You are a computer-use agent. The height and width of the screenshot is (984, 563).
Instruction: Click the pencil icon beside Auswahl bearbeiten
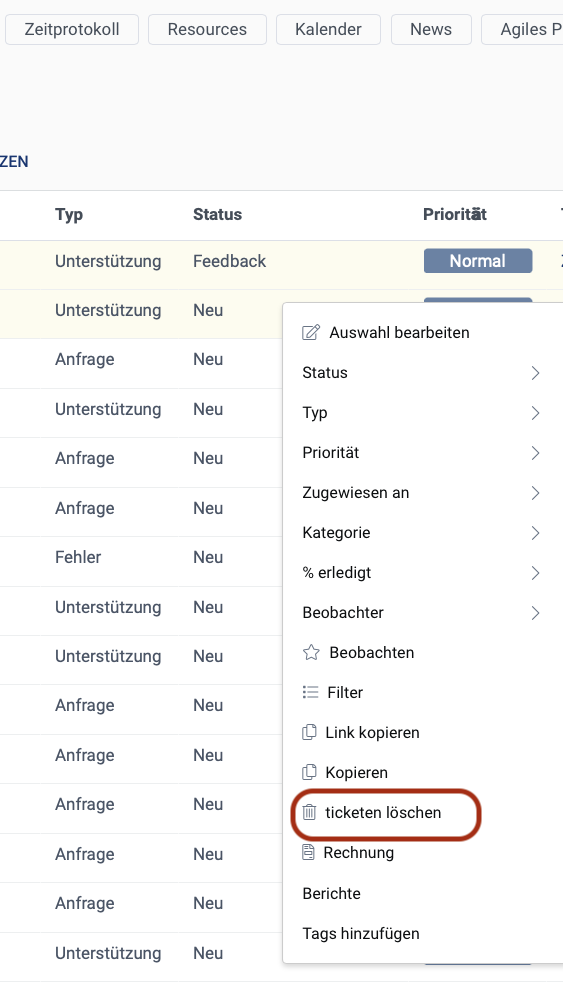point(311,333)
